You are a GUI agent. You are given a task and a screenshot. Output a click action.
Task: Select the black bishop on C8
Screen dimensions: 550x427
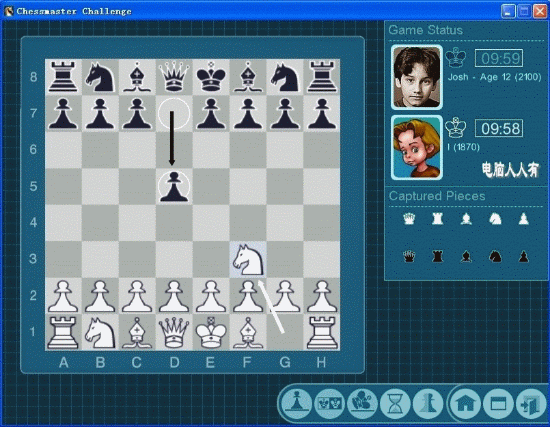[137, 77]
